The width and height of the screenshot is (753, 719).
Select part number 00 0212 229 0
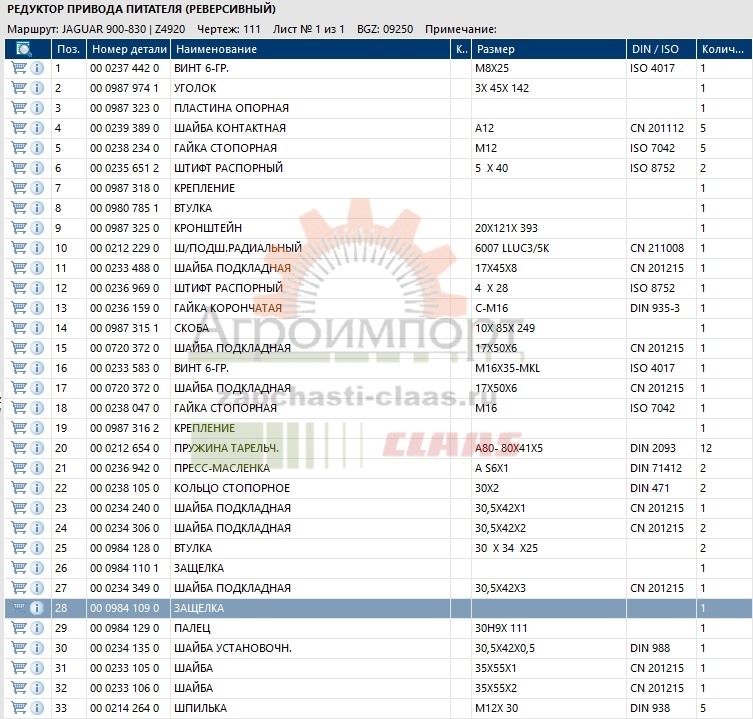(x=124, y=248)
